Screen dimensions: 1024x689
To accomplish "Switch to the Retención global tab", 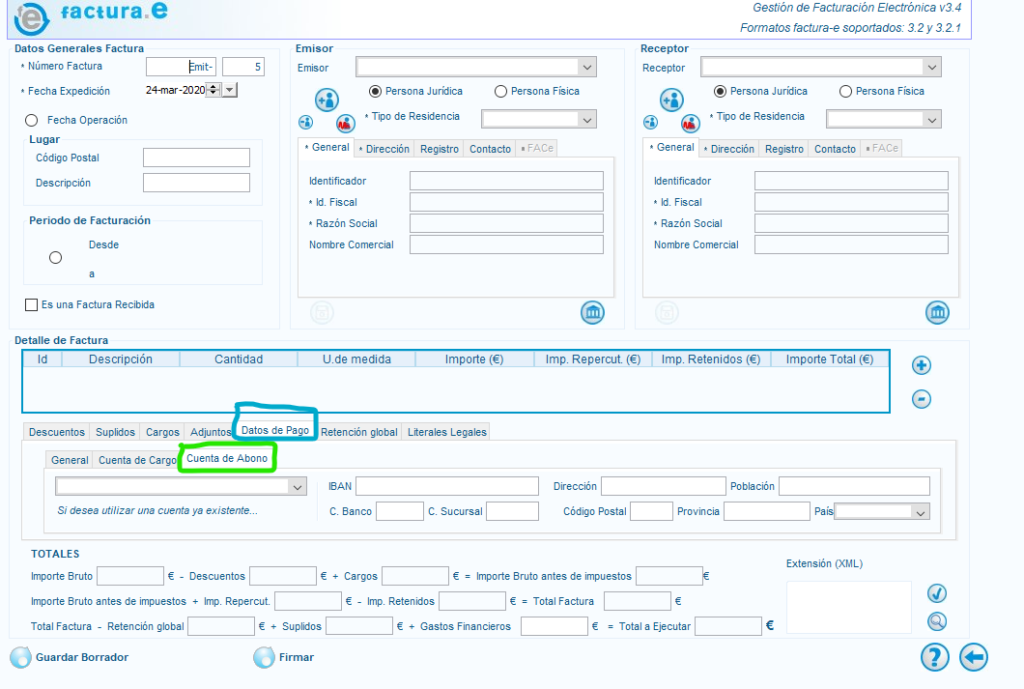I will (359, 432).
